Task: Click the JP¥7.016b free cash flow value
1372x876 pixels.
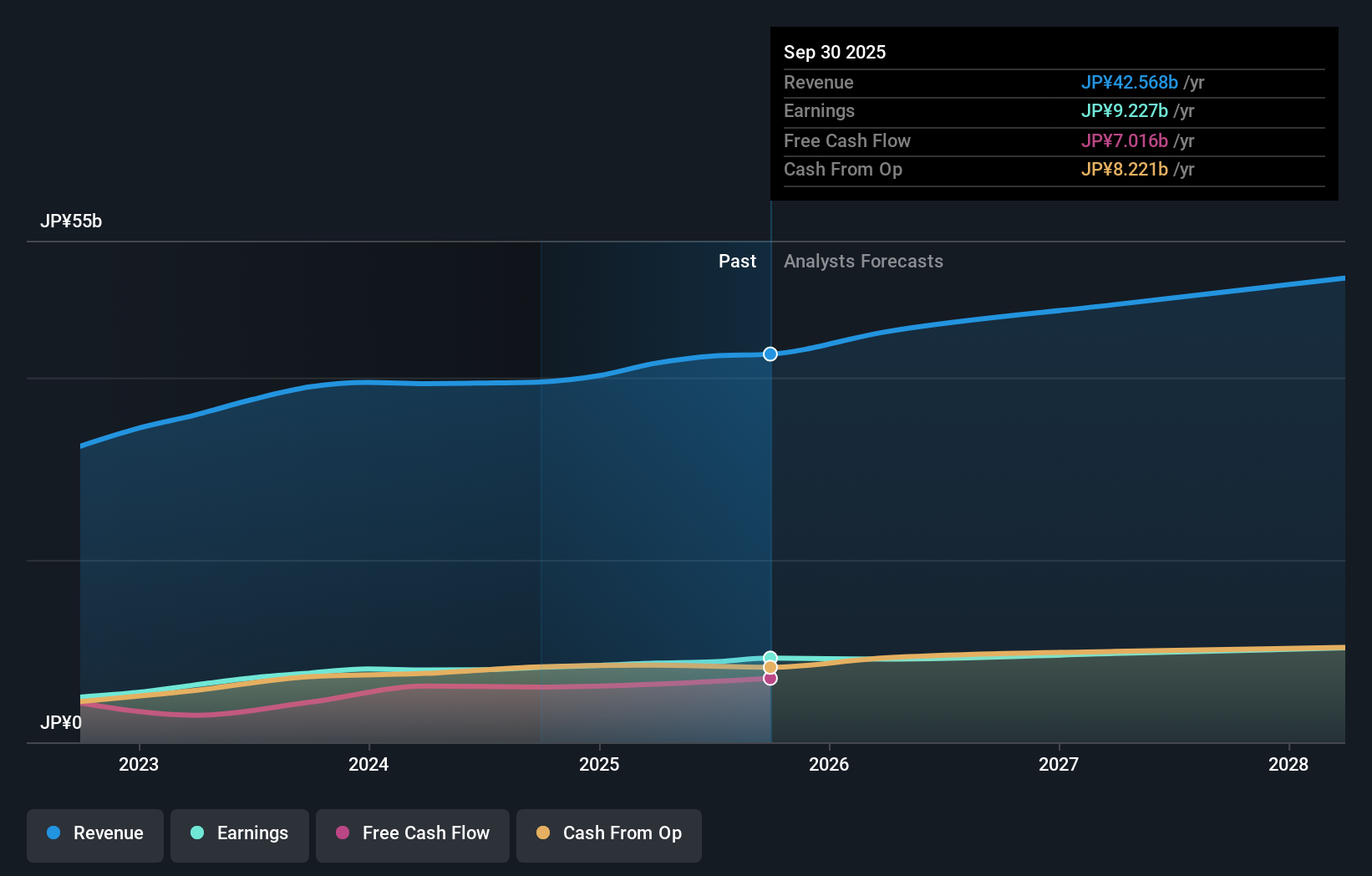Action: coord(1125,140)
